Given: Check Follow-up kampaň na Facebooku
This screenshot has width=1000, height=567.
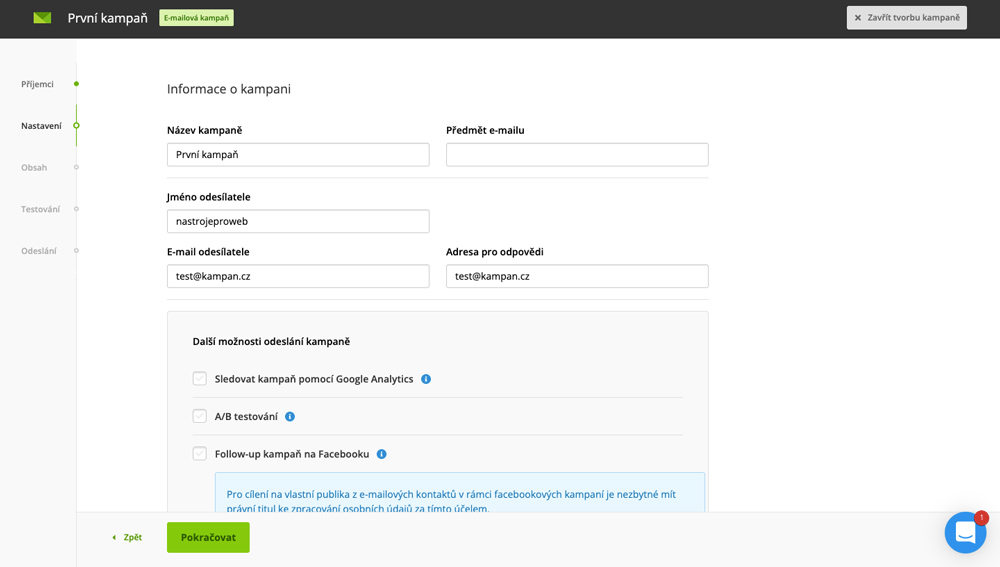Looking at the screenshot, I should tap(200, 454).
